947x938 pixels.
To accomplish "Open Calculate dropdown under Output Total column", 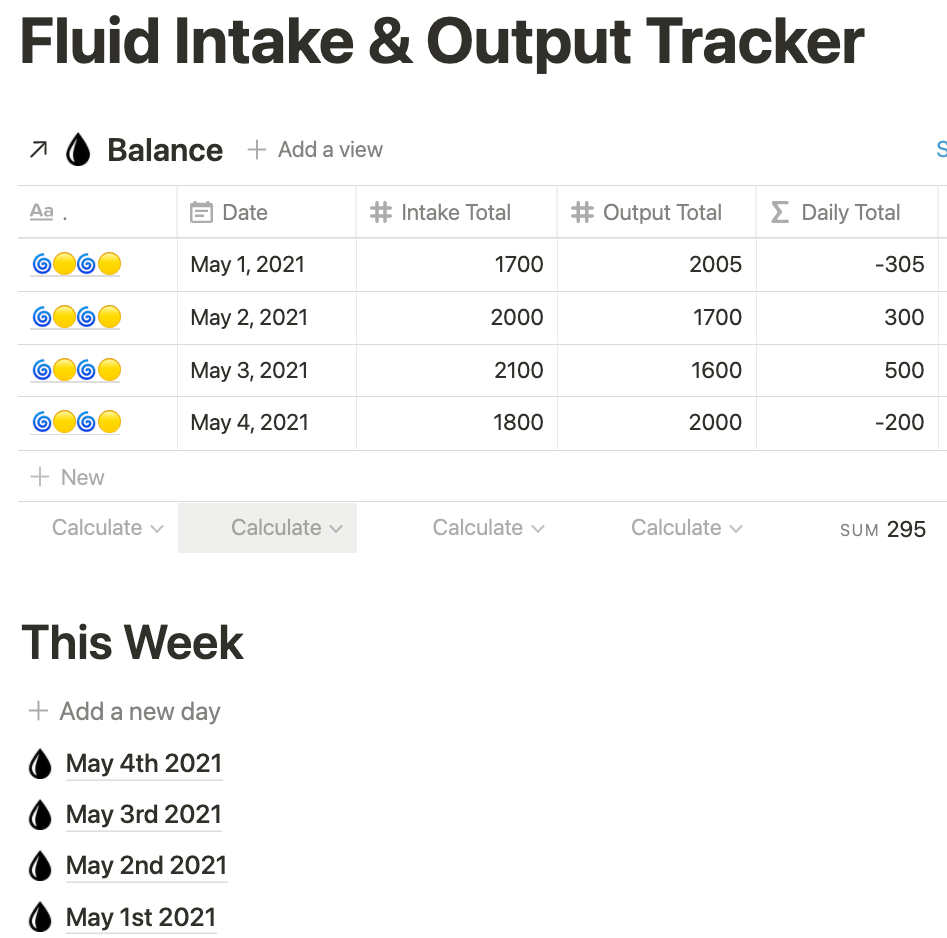I will coord(686,528).
